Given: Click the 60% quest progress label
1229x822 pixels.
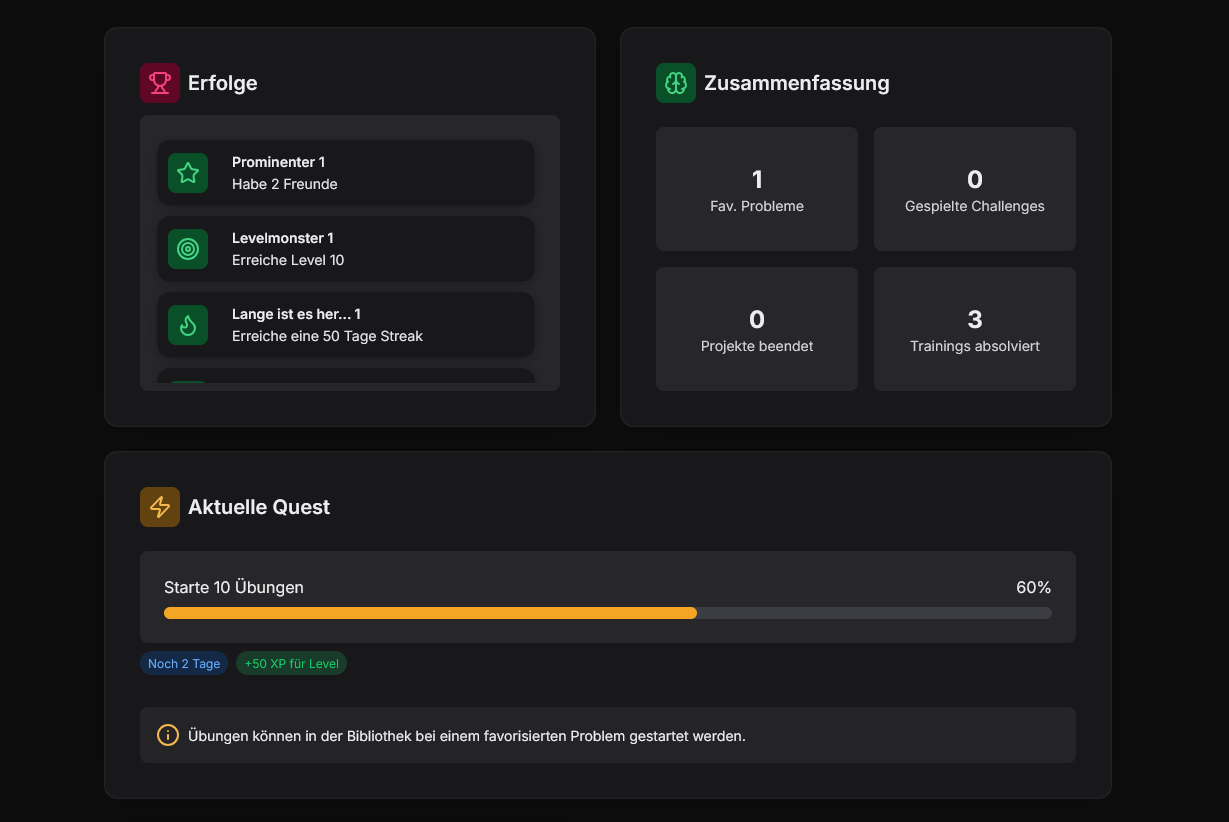Looking at the screenshot, I should click(1033, 587).
